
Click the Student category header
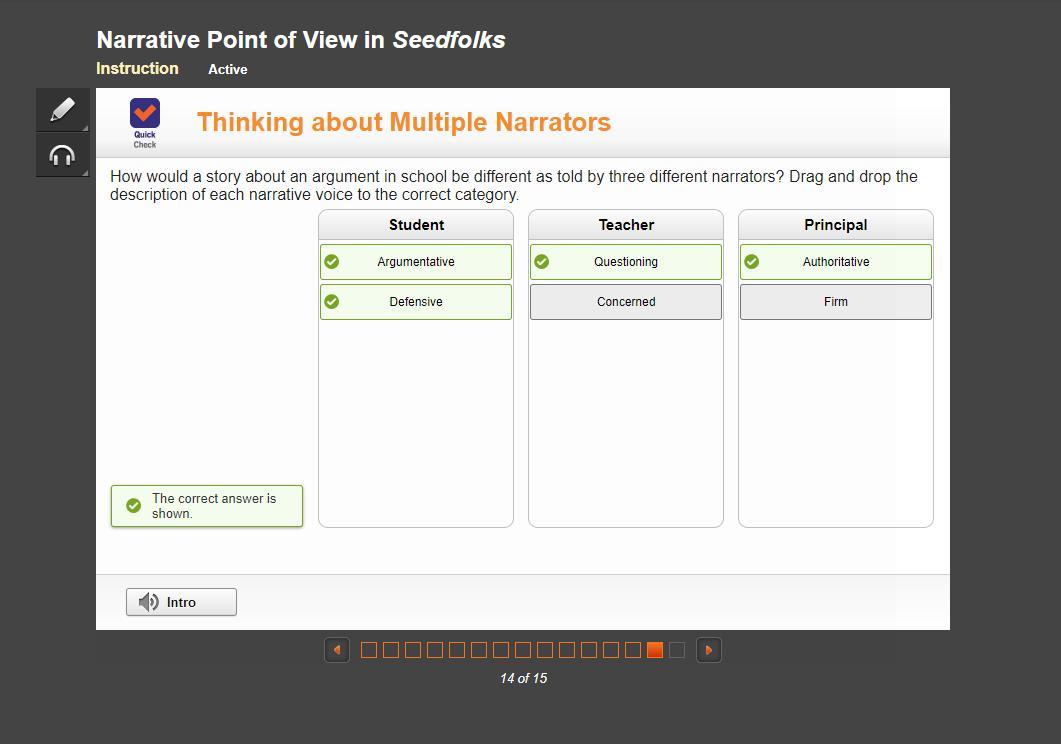(x=416, y=225)
